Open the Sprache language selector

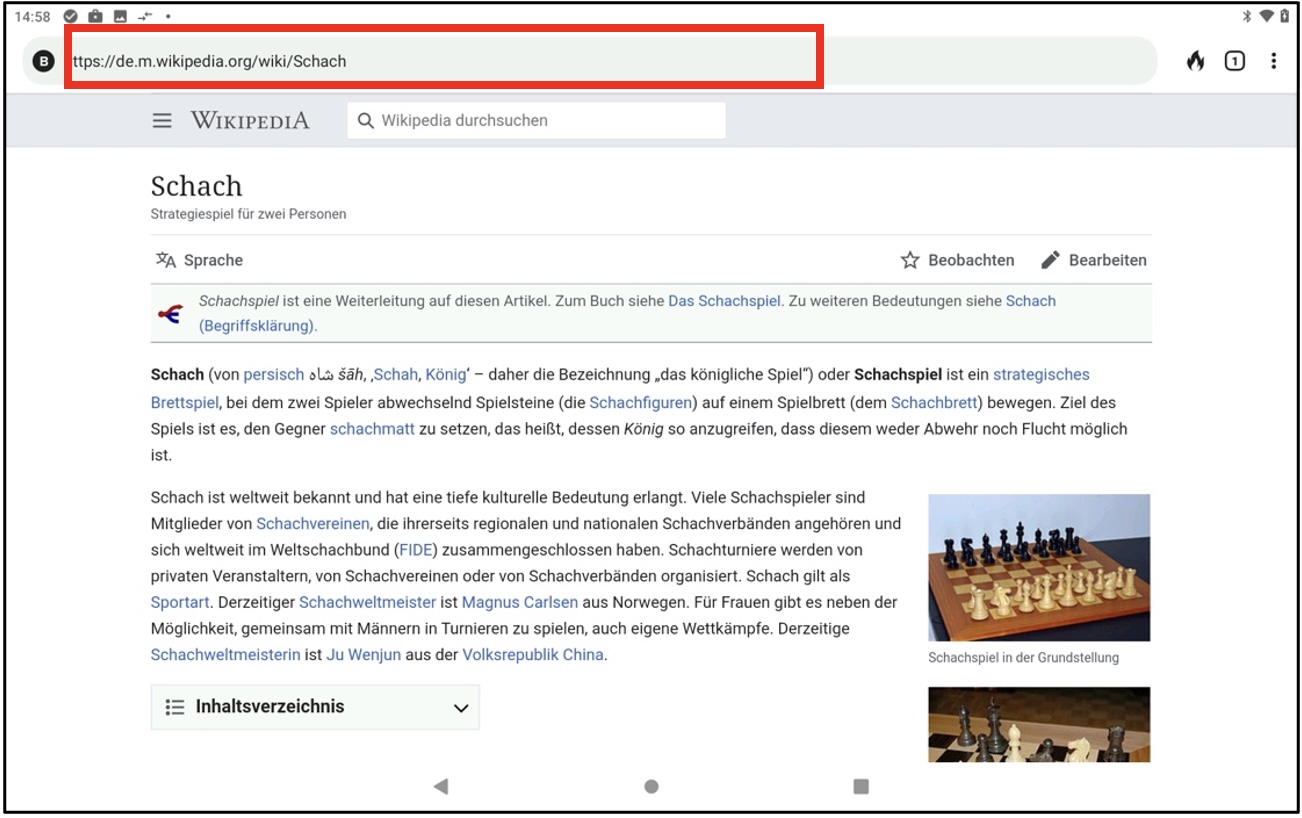pyautogui.click(x=199, y=260)
